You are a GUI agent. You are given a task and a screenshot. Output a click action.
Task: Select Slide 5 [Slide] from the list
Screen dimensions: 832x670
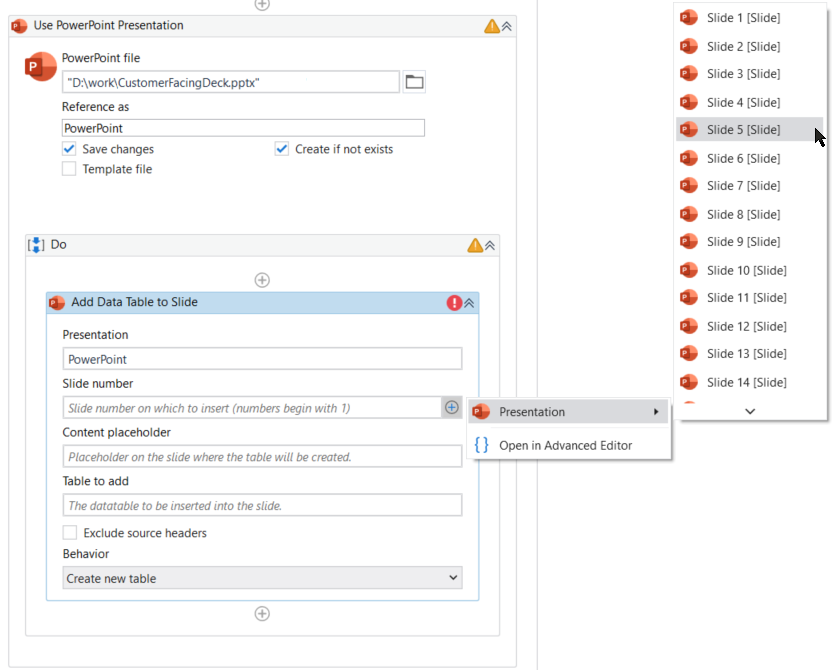[743, 130]
